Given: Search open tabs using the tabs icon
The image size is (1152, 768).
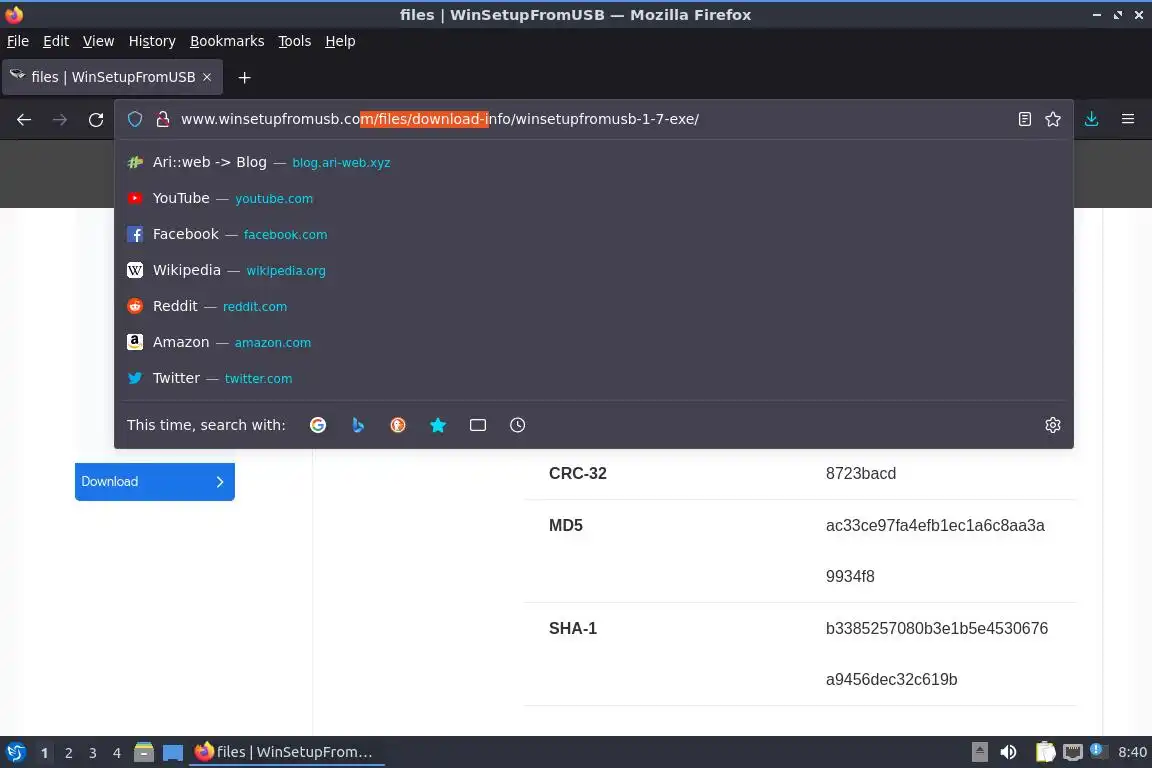Looking at the screenshot, I should tap(478, 425).
